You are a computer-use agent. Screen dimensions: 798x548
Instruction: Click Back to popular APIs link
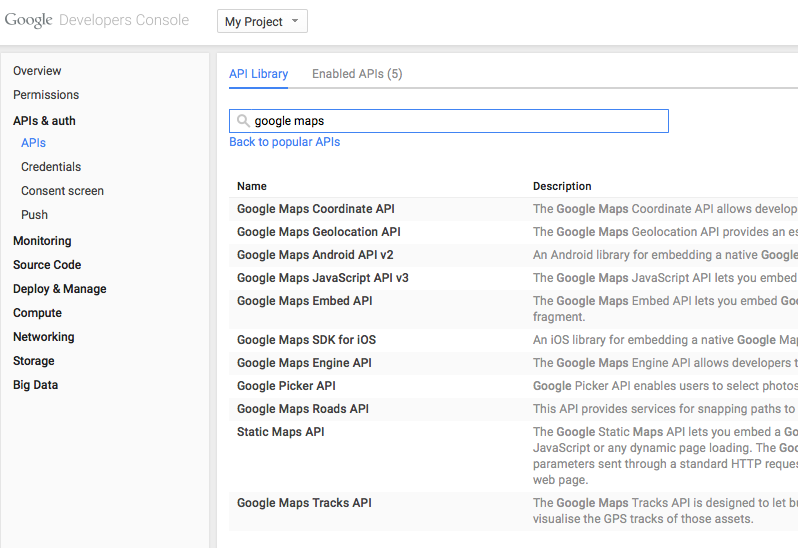[284, 142]
